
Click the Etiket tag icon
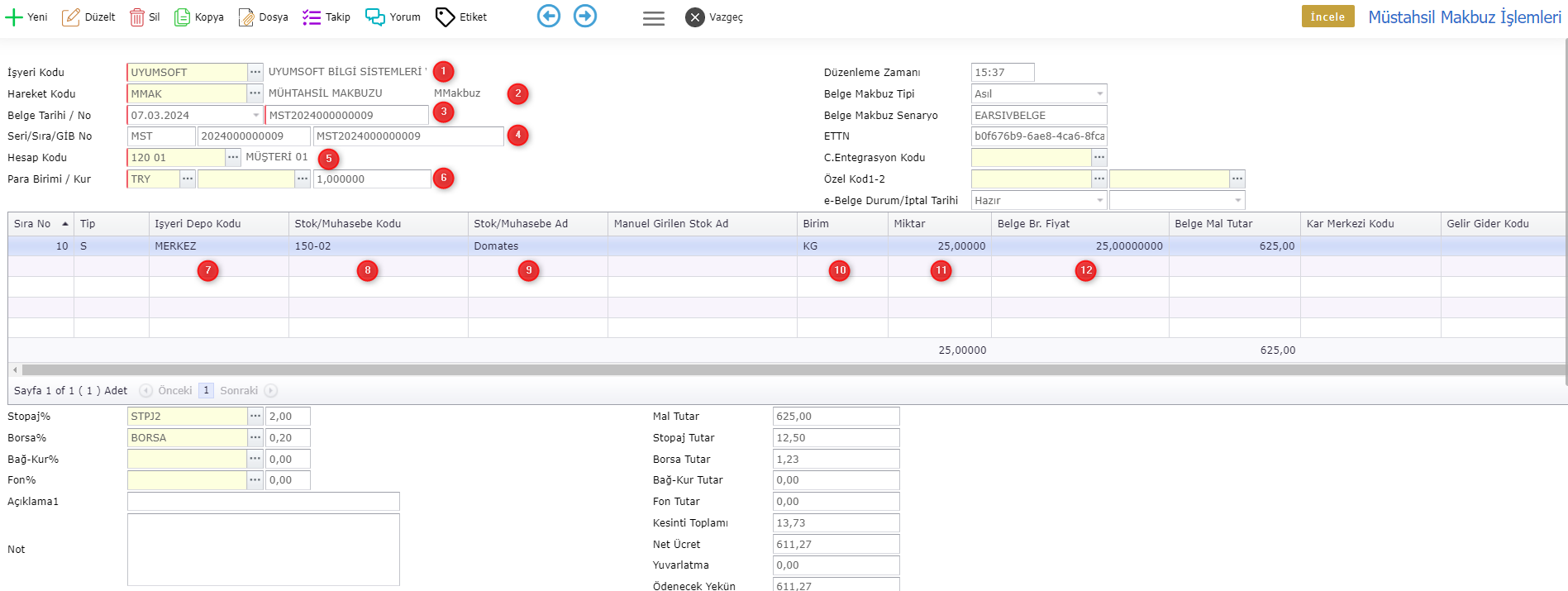point(445,17)
